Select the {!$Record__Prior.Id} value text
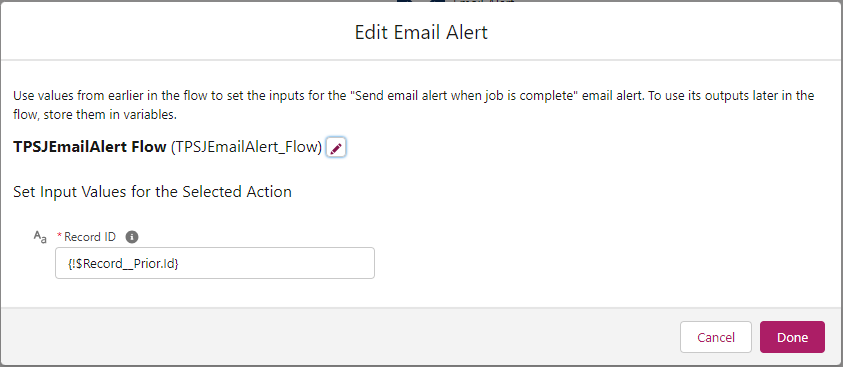This screenshot has width=843, height=367. [x=124, y=263]
